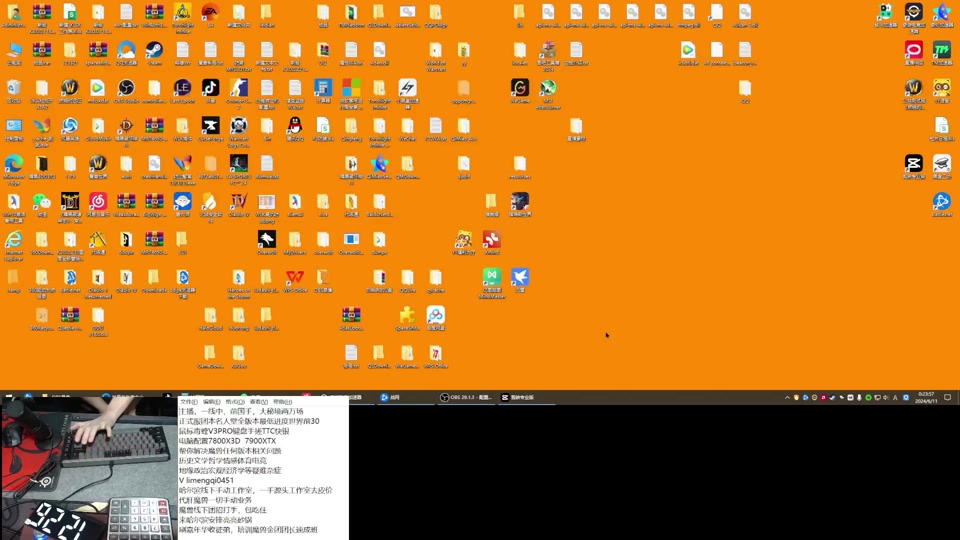Launch the Diablo IV desktop icon
This screenshot has width=960, height=540.
pyautogui.click(x=239, y=202)
